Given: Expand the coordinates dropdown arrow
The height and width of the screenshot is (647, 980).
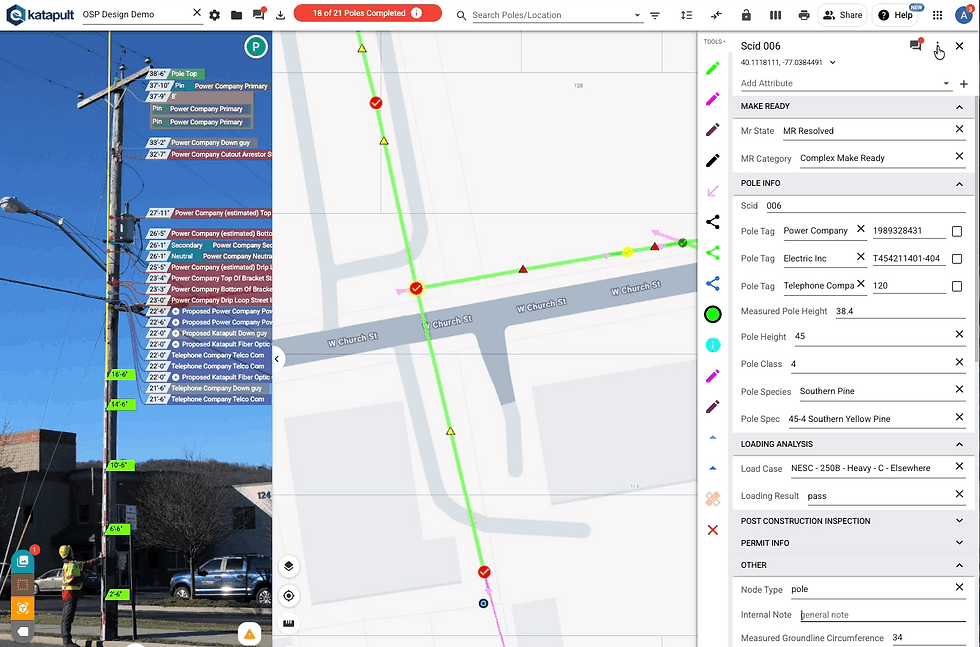Looking at the screenshot, I should 832,63.
